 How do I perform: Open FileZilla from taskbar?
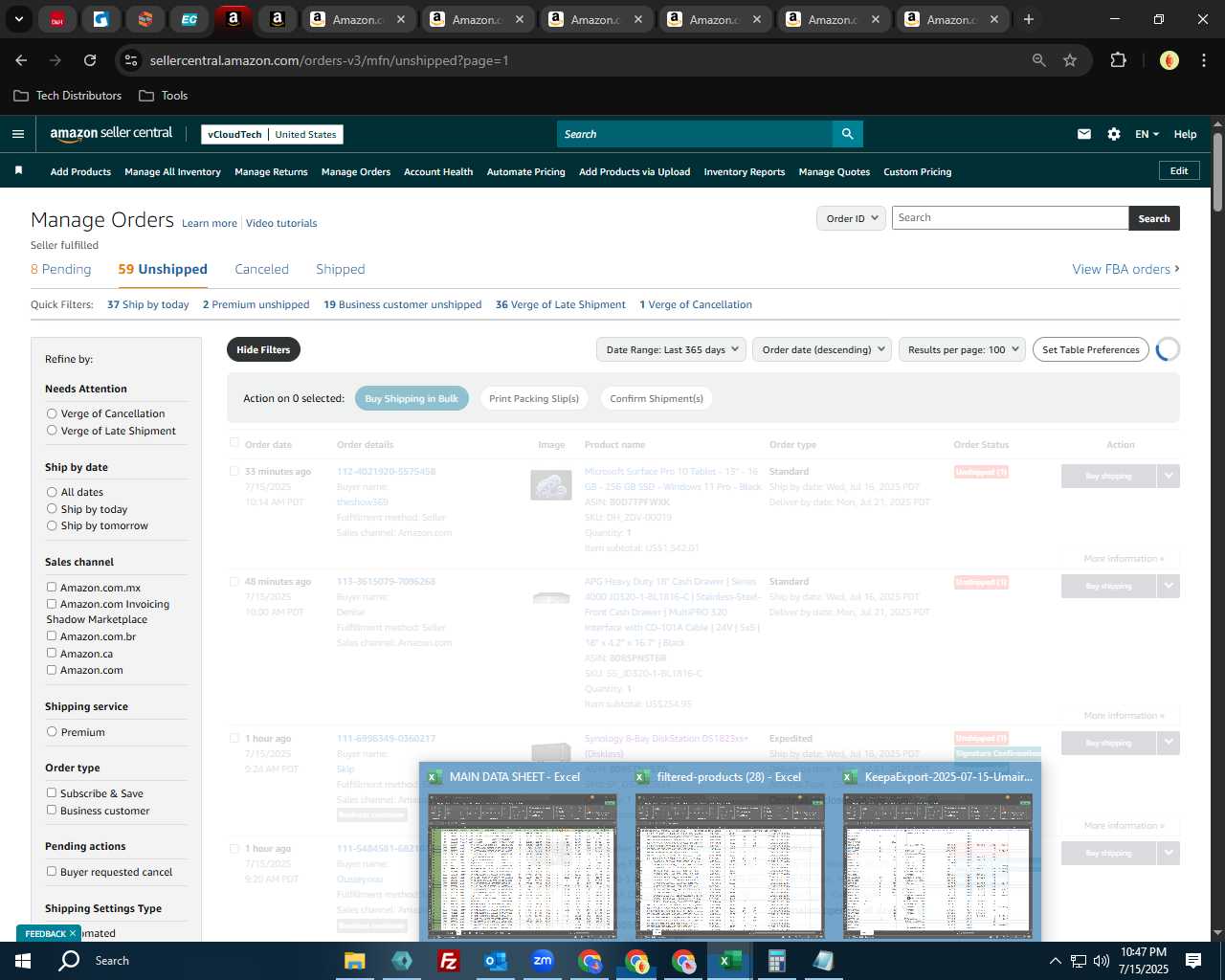448,961
